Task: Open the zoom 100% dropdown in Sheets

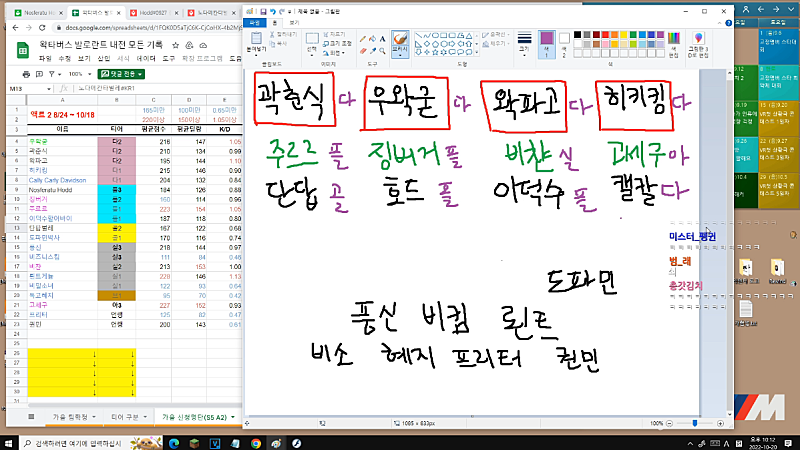Action: pos(78,74)
